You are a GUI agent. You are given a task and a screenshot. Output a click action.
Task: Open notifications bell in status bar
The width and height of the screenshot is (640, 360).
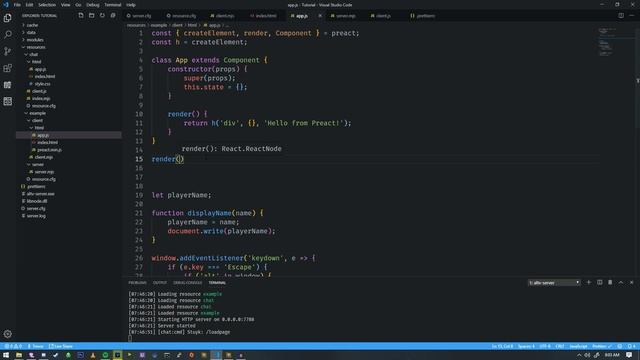[631, 346]
